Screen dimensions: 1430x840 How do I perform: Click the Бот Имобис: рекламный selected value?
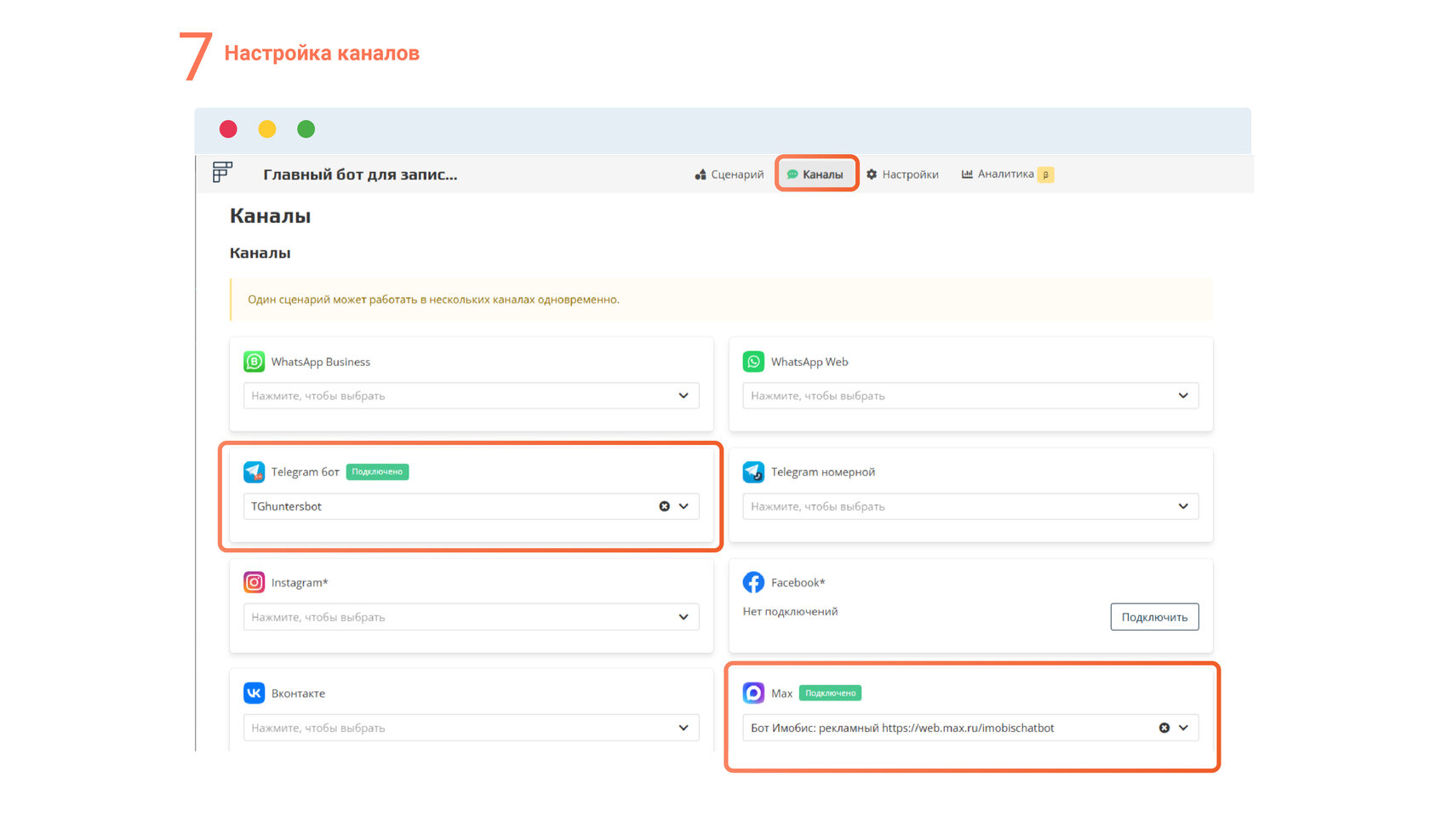coord(902,728)
